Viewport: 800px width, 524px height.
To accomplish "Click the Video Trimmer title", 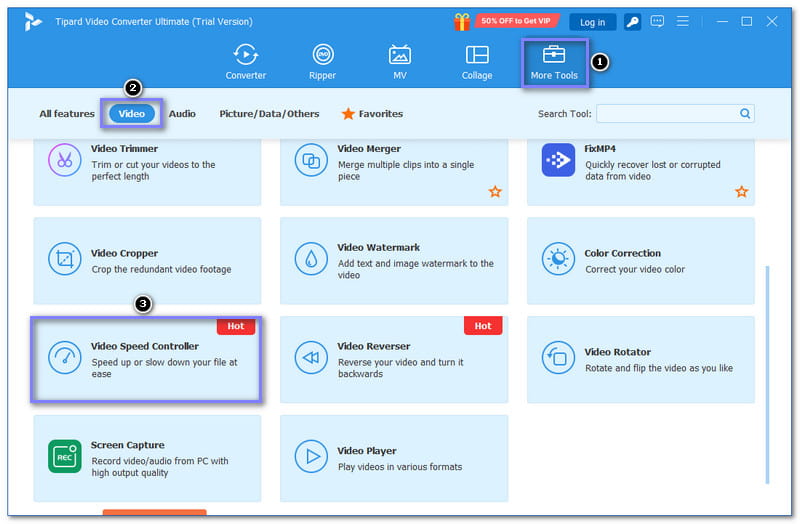I will click(x=124, y=148).
